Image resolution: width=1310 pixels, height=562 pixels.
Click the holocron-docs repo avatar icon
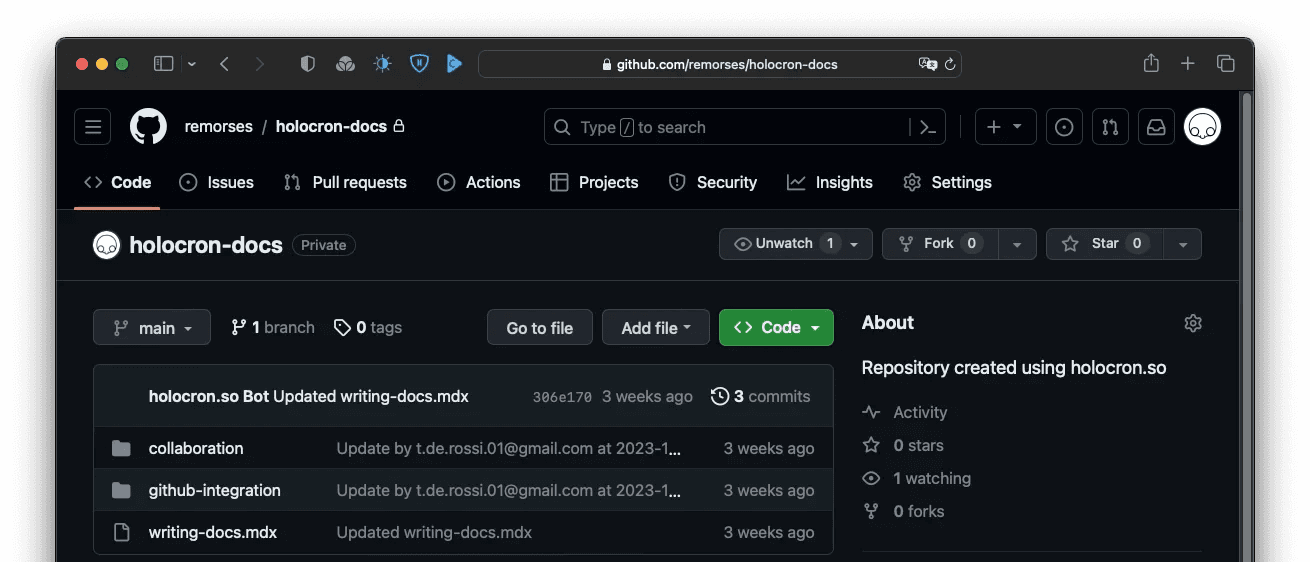(x=107, y=245)
